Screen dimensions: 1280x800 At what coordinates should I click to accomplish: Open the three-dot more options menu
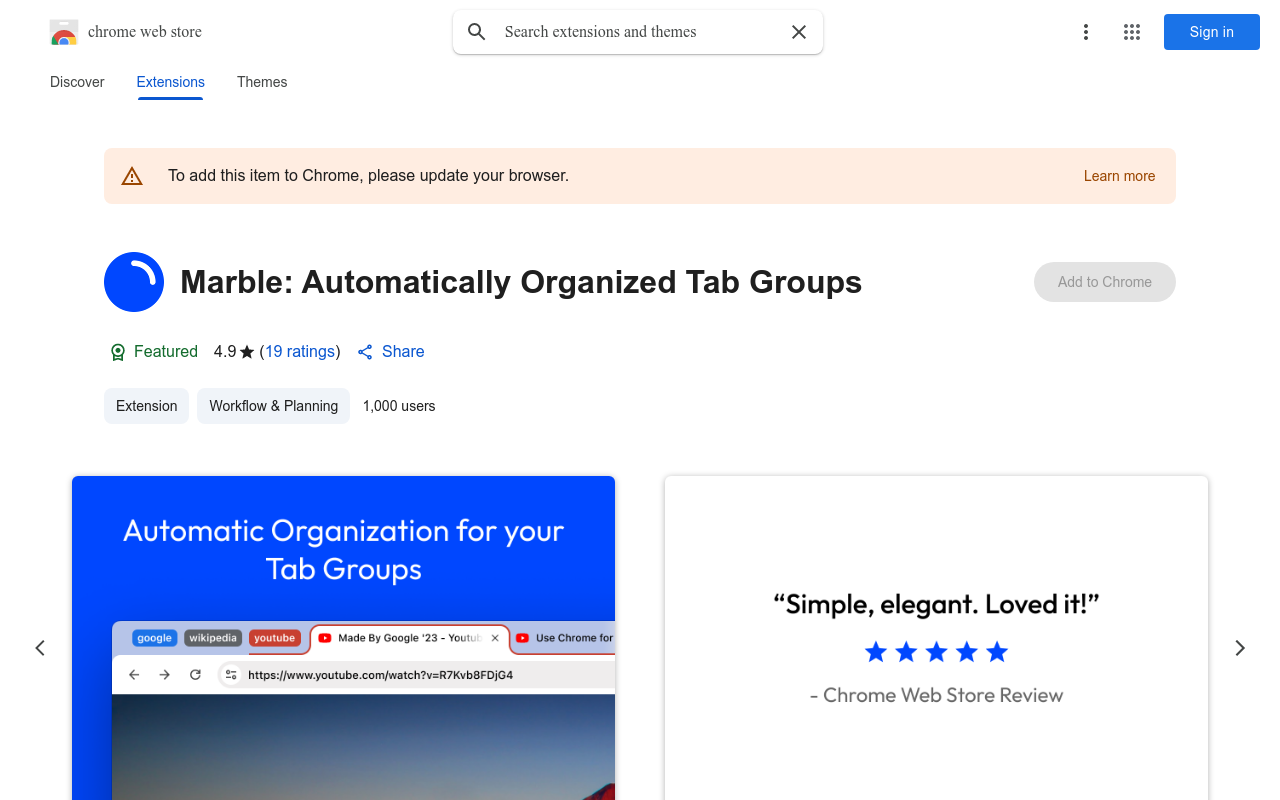point(1086,32)
